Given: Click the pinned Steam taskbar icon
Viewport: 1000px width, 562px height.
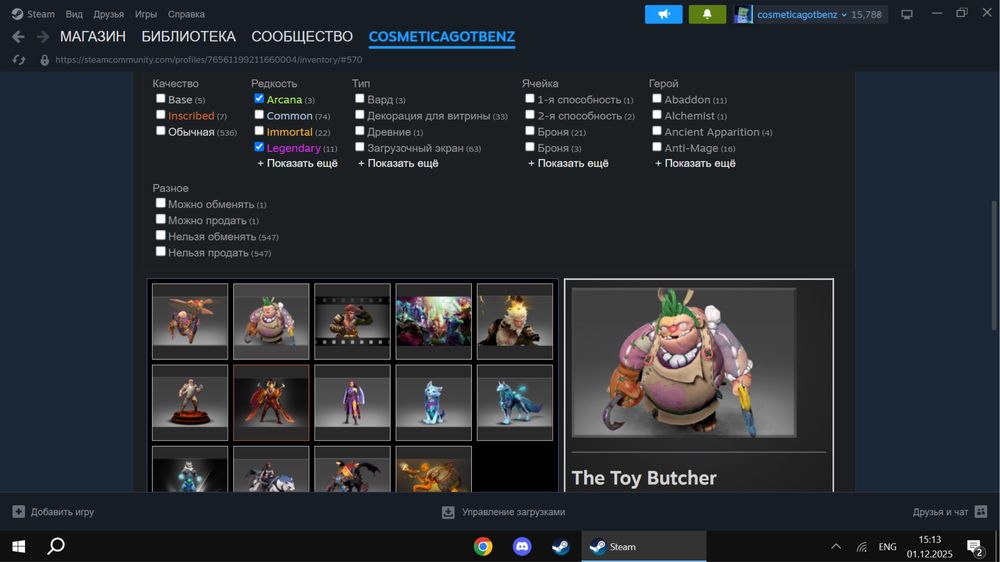Looking at the screenshot, I should tap(561, 547).
